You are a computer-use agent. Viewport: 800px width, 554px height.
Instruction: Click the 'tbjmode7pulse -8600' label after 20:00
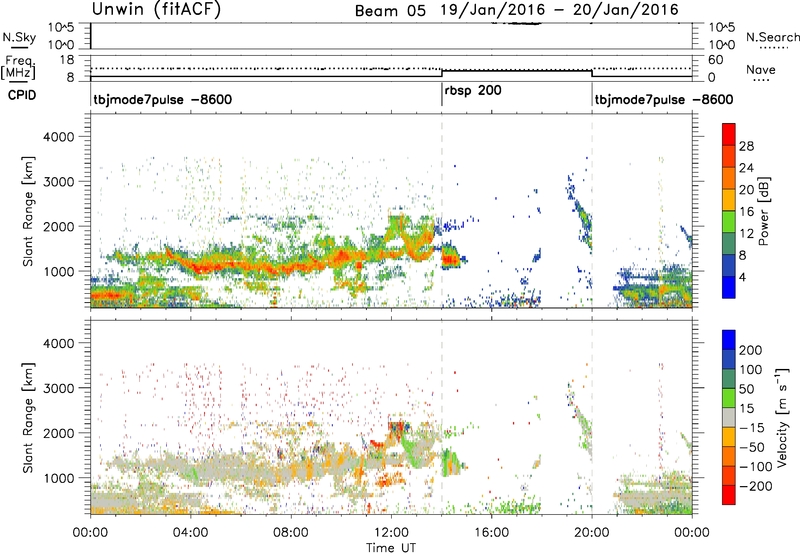664,99
